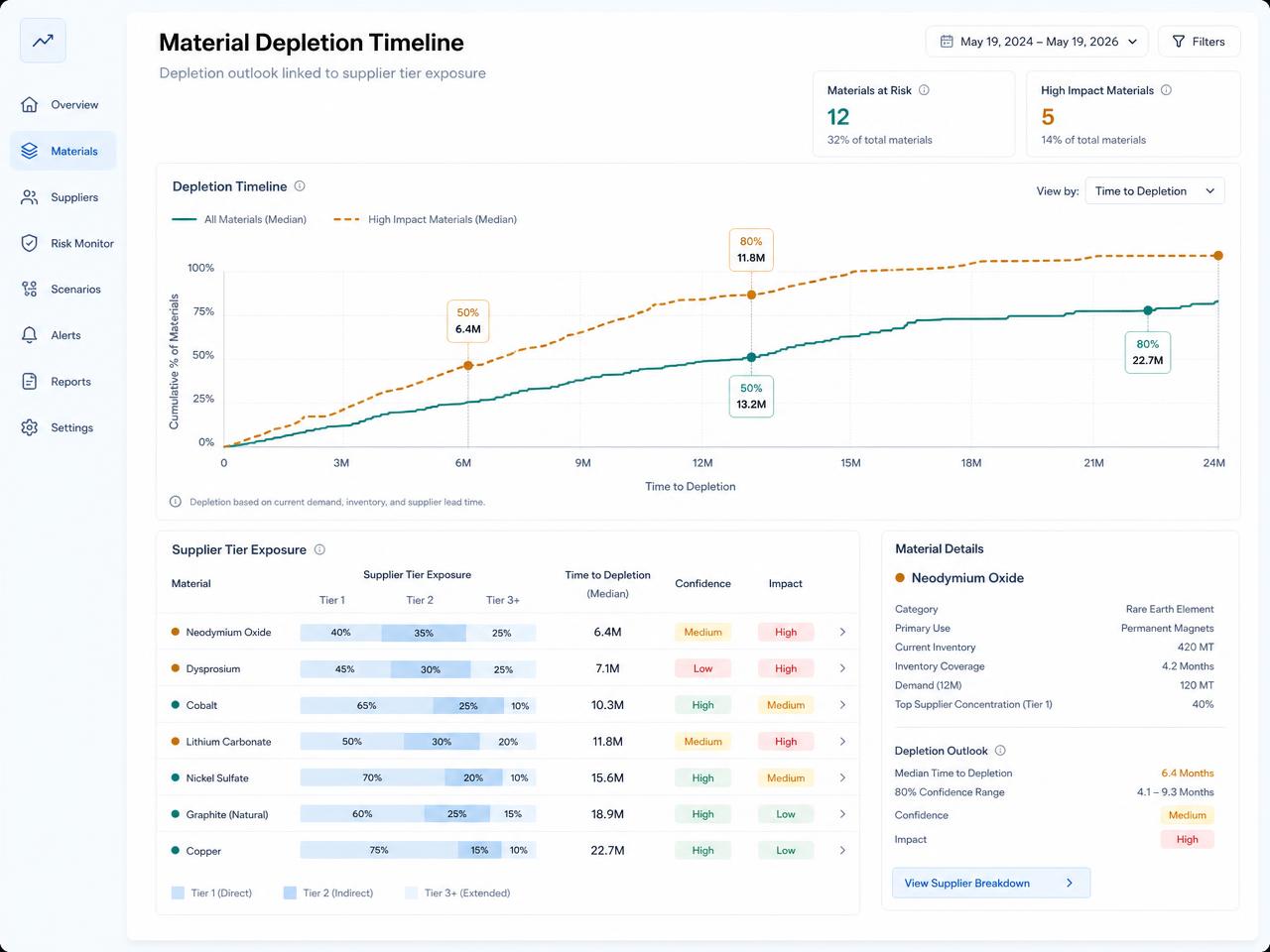Click the Tier 2 (Indirect) legend swatch

290,892
